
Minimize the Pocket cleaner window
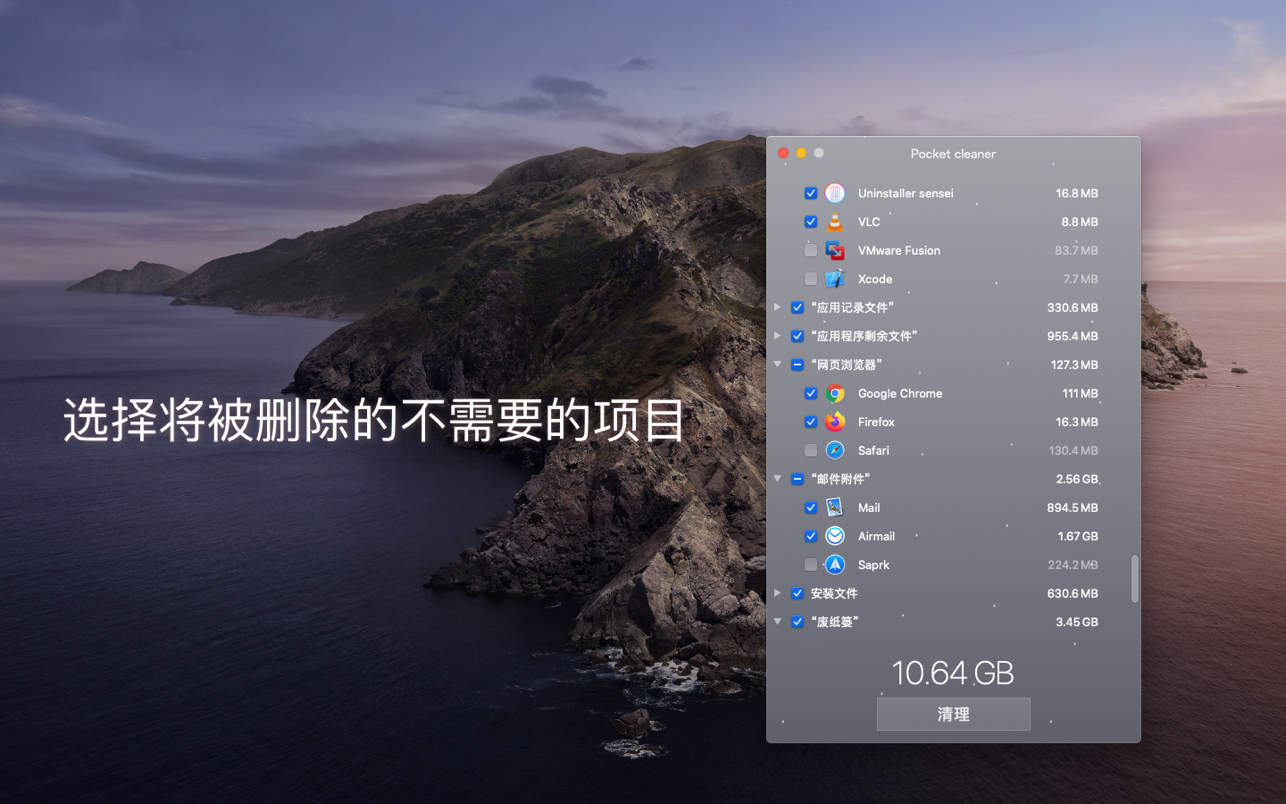point(801,153)
